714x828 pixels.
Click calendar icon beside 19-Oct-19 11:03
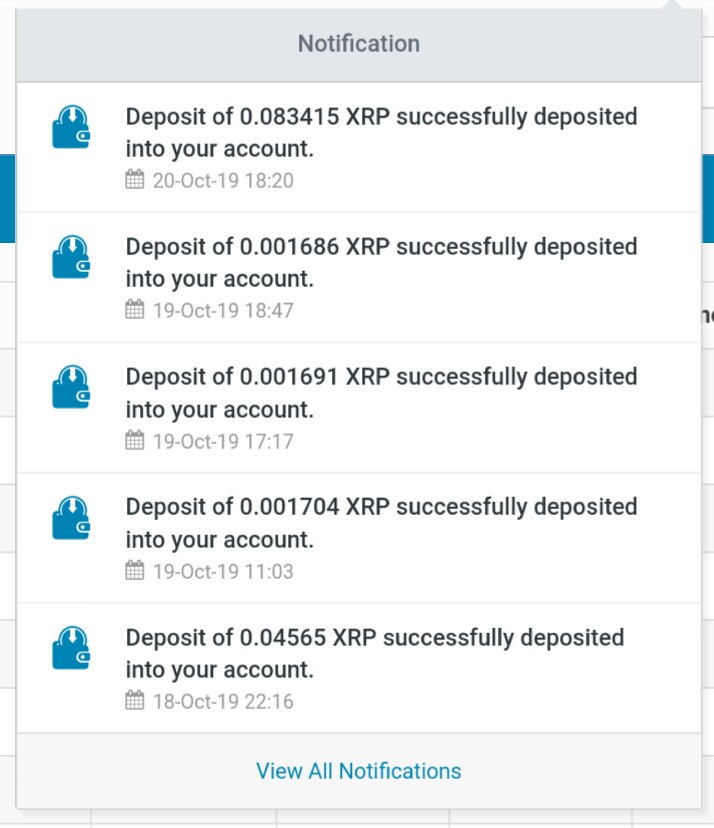[135, 570]
